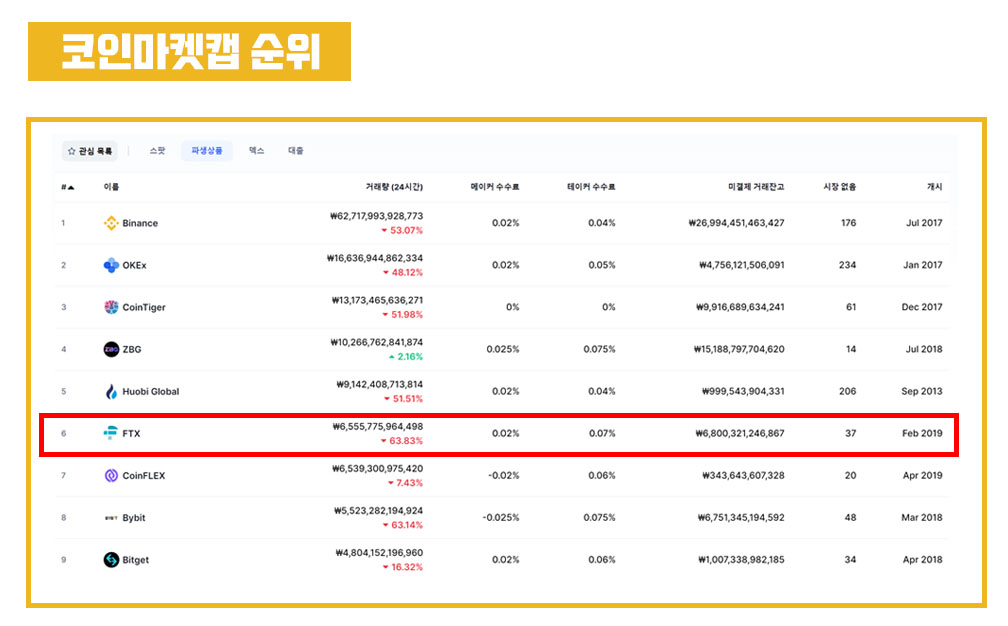Open the FTX exchange link
Screen dimensions: 1008x626
click(x=131, y=434)
